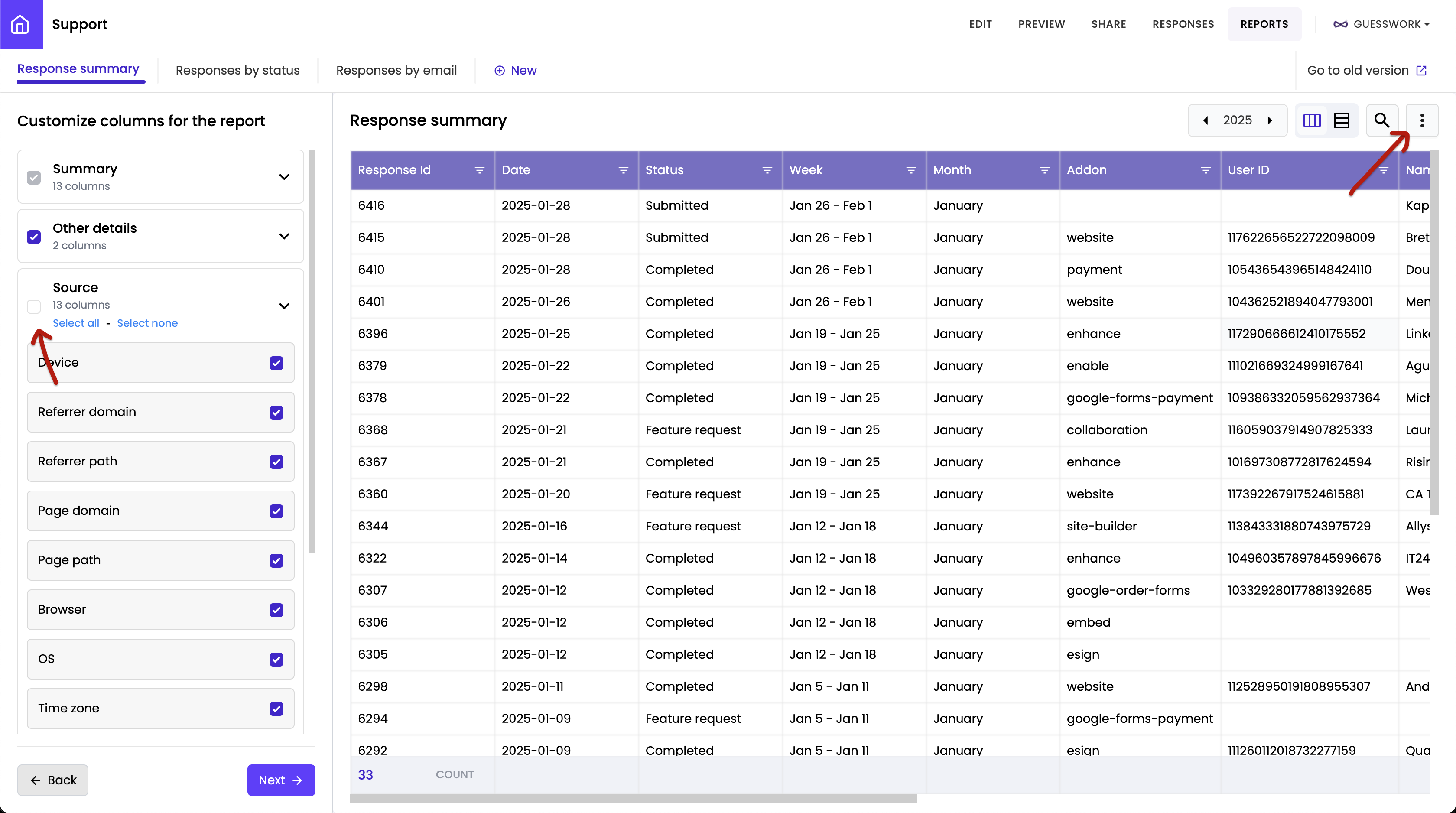Collapse the Source columns section

(x=284, y=306)
